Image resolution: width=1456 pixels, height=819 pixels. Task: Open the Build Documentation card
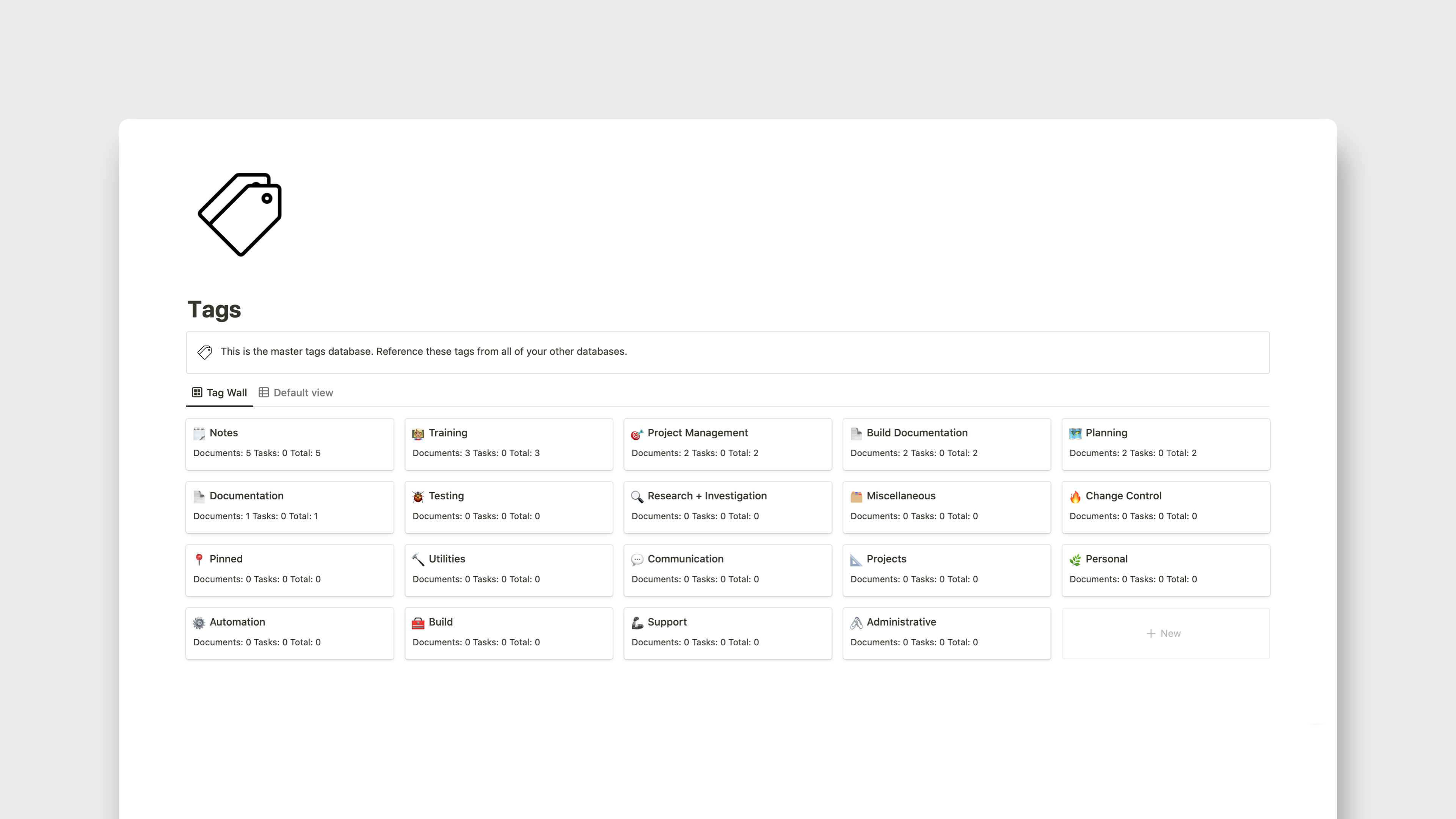coord(946,443)
